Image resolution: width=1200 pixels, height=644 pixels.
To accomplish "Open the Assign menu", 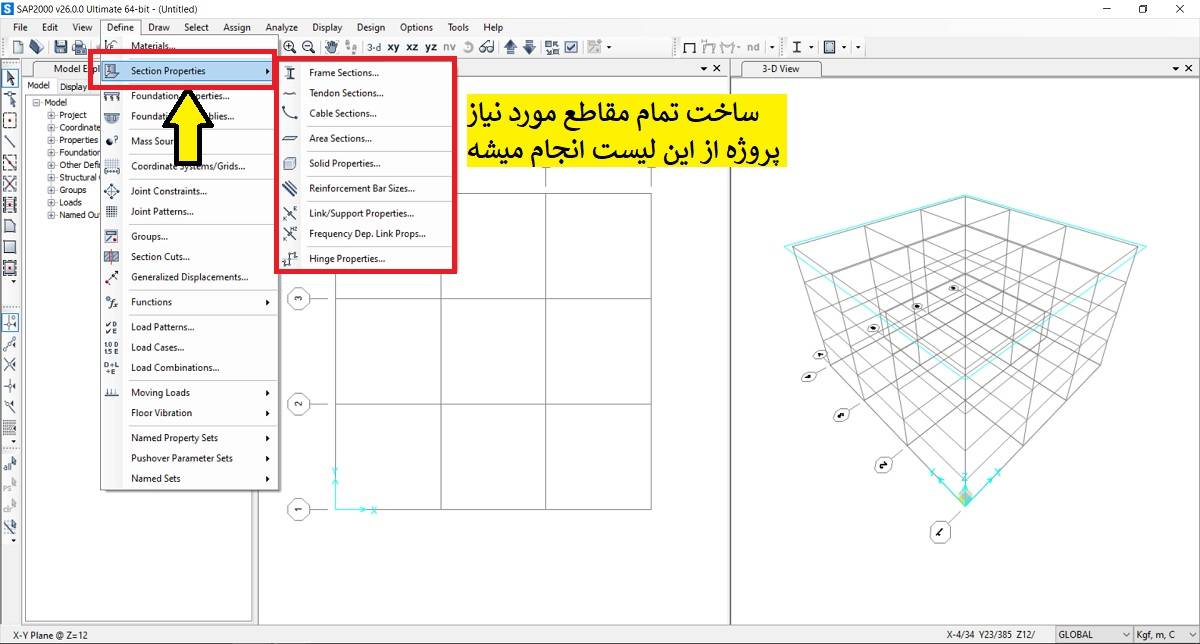I will click(237, 27).
